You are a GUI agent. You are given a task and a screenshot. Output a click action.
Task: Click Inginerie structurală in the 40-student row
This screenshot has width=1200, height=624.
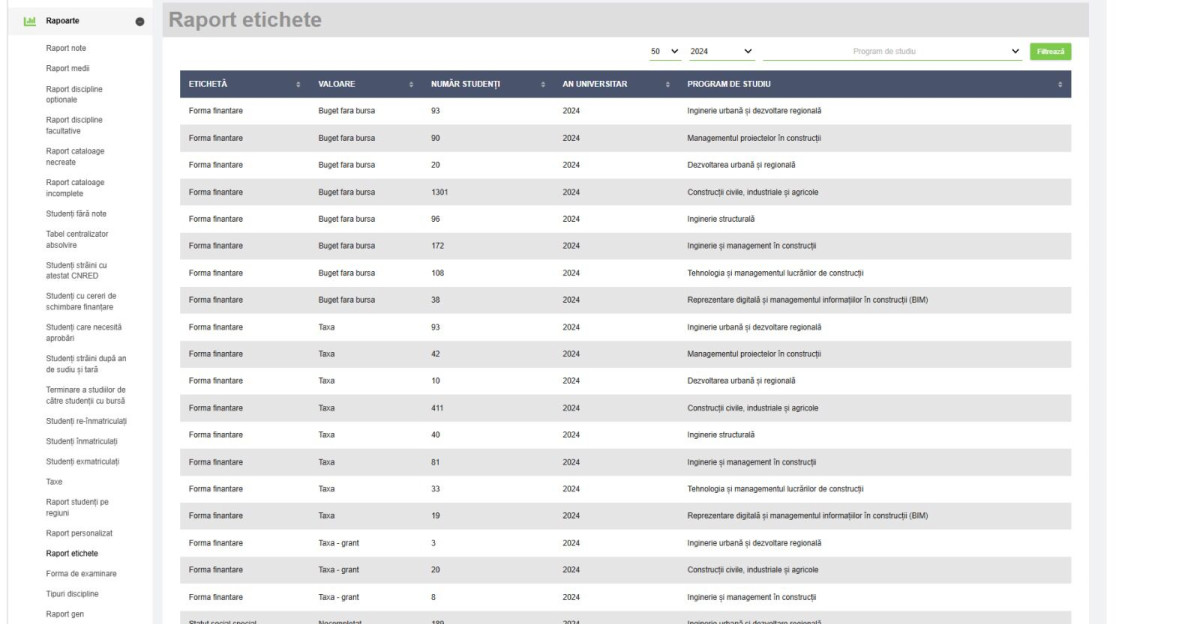721,435
